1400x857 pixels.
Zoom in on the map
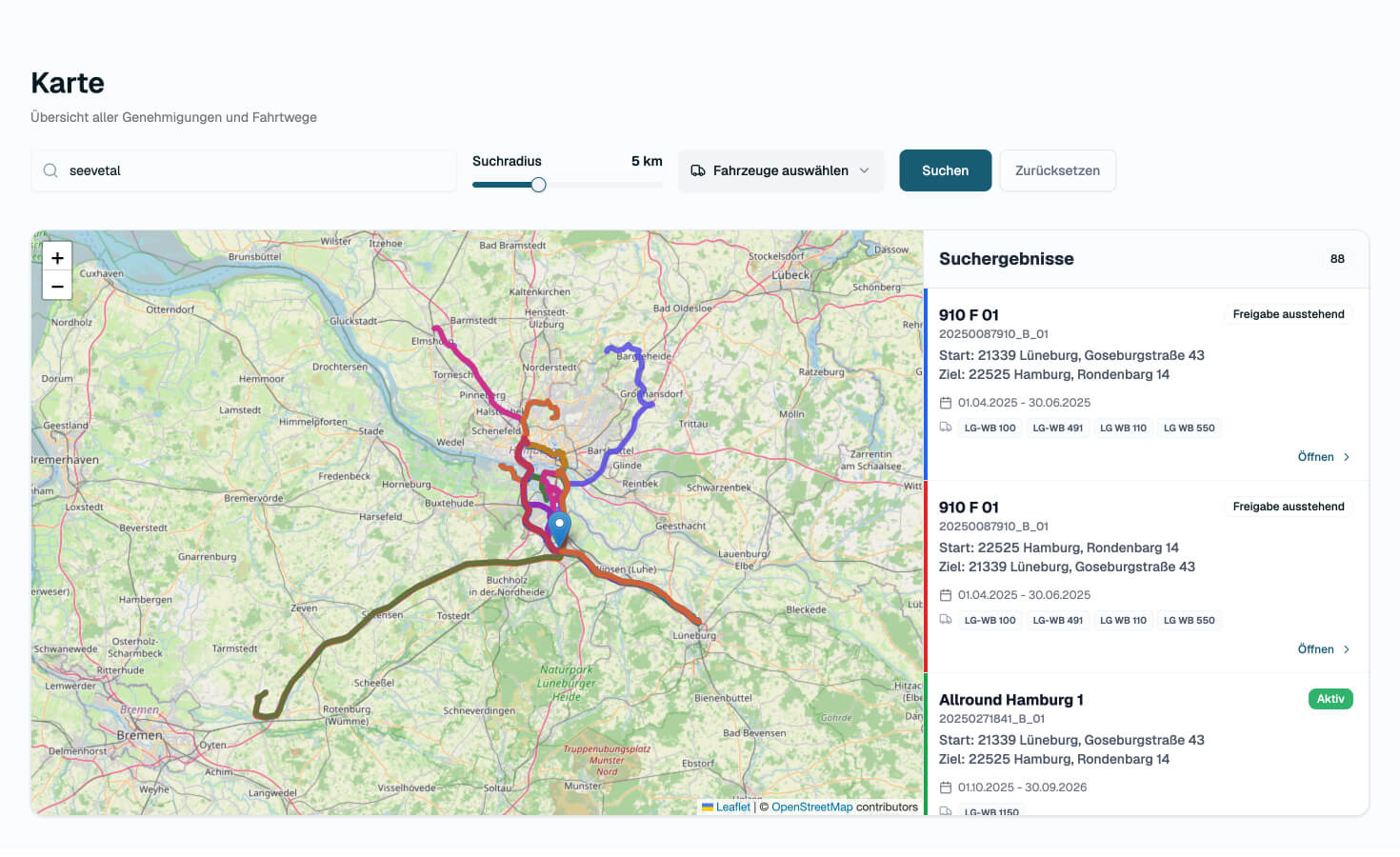coord(57,257)
